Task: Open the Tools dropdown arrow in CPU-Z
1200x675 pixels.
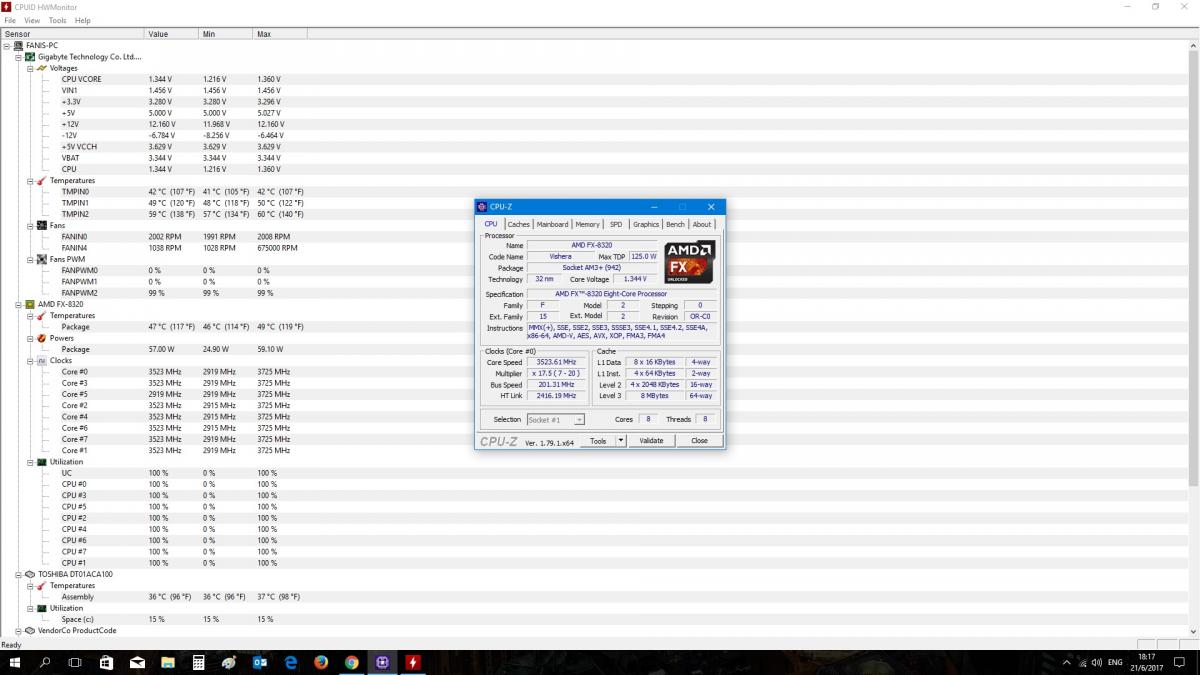Action: pyautogui.click(x=620, y=440)
